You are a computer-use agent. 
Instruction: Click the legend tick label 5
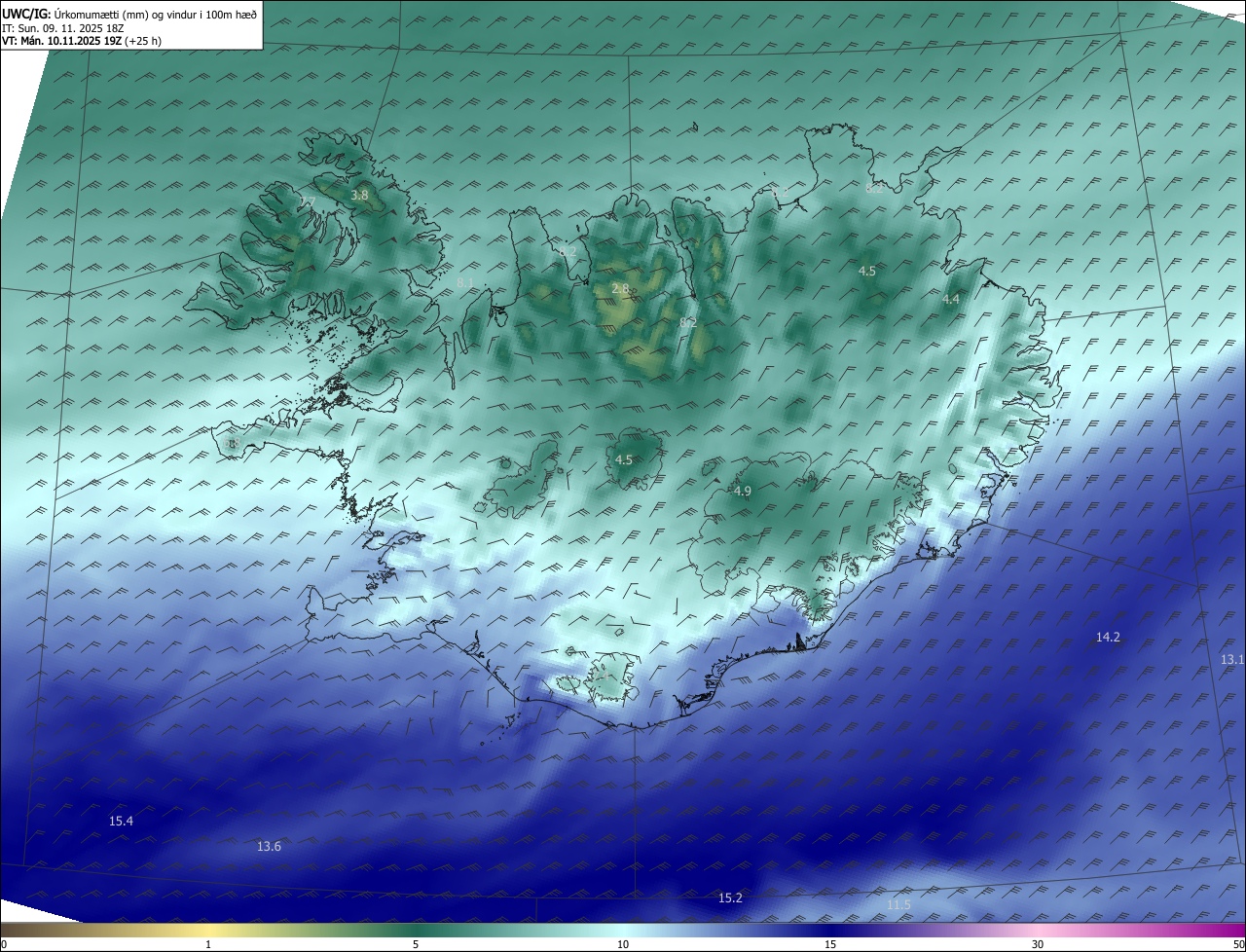point(416,944)
